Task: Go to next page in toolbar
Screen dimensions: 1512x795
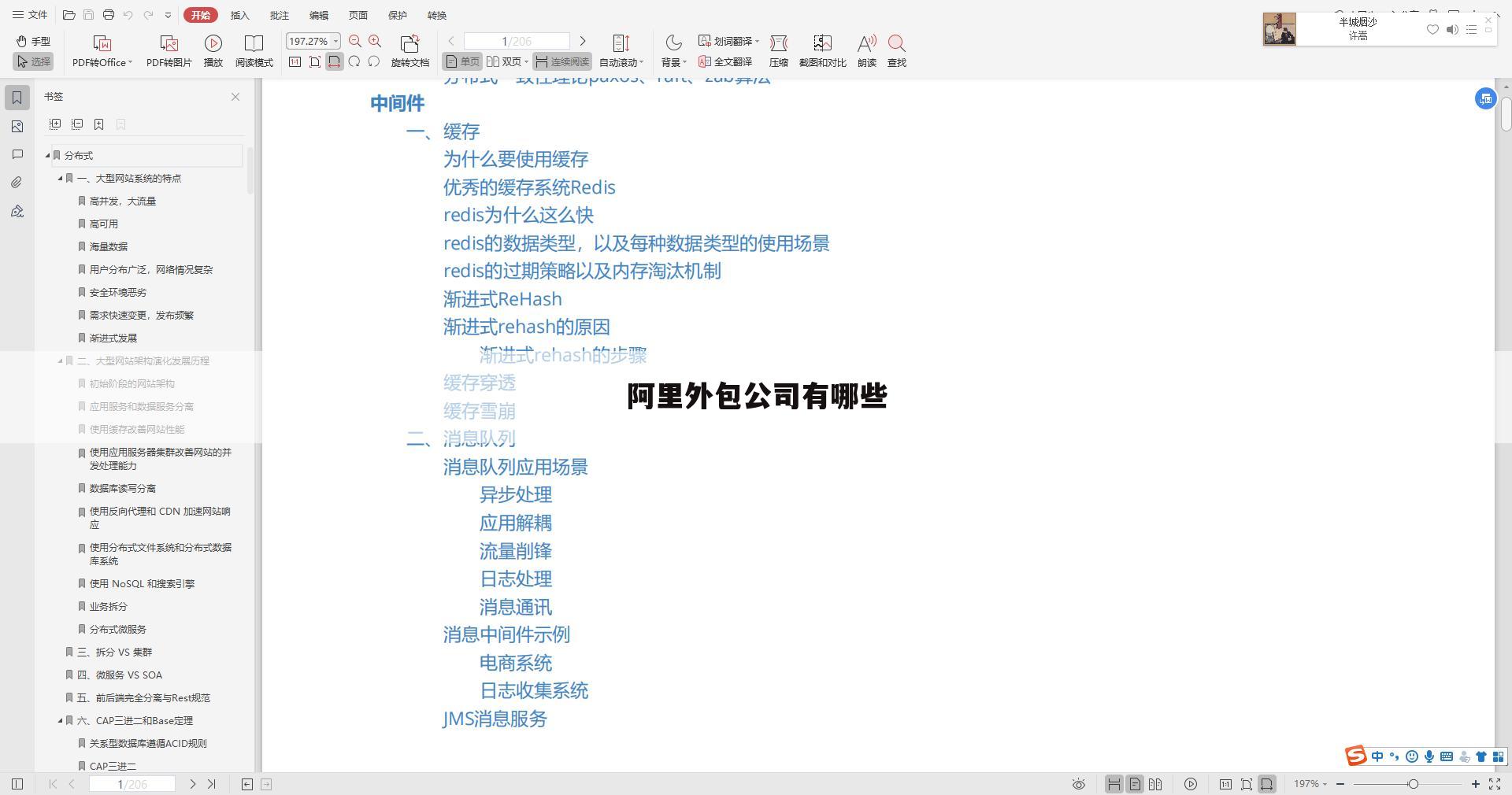Action: [x=583, y=41]
